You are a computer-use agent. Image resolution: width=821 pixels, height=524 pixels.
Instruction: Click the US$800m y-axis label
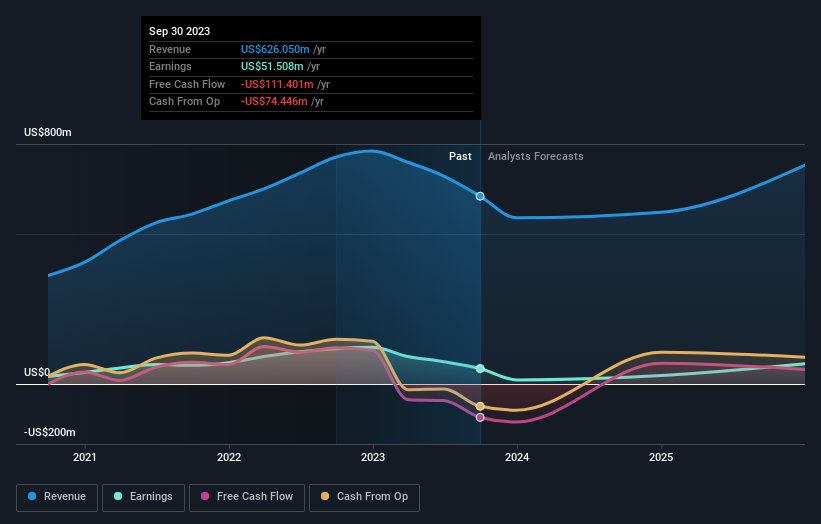click(48, 132)
